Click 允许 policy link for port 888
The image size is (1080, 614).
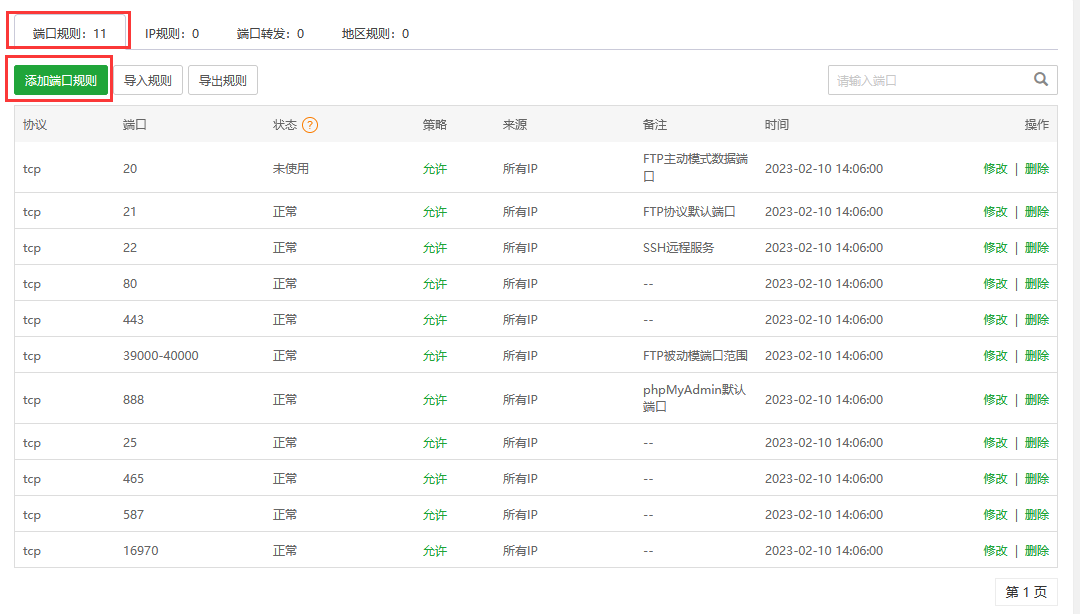[x=434, y=399]
